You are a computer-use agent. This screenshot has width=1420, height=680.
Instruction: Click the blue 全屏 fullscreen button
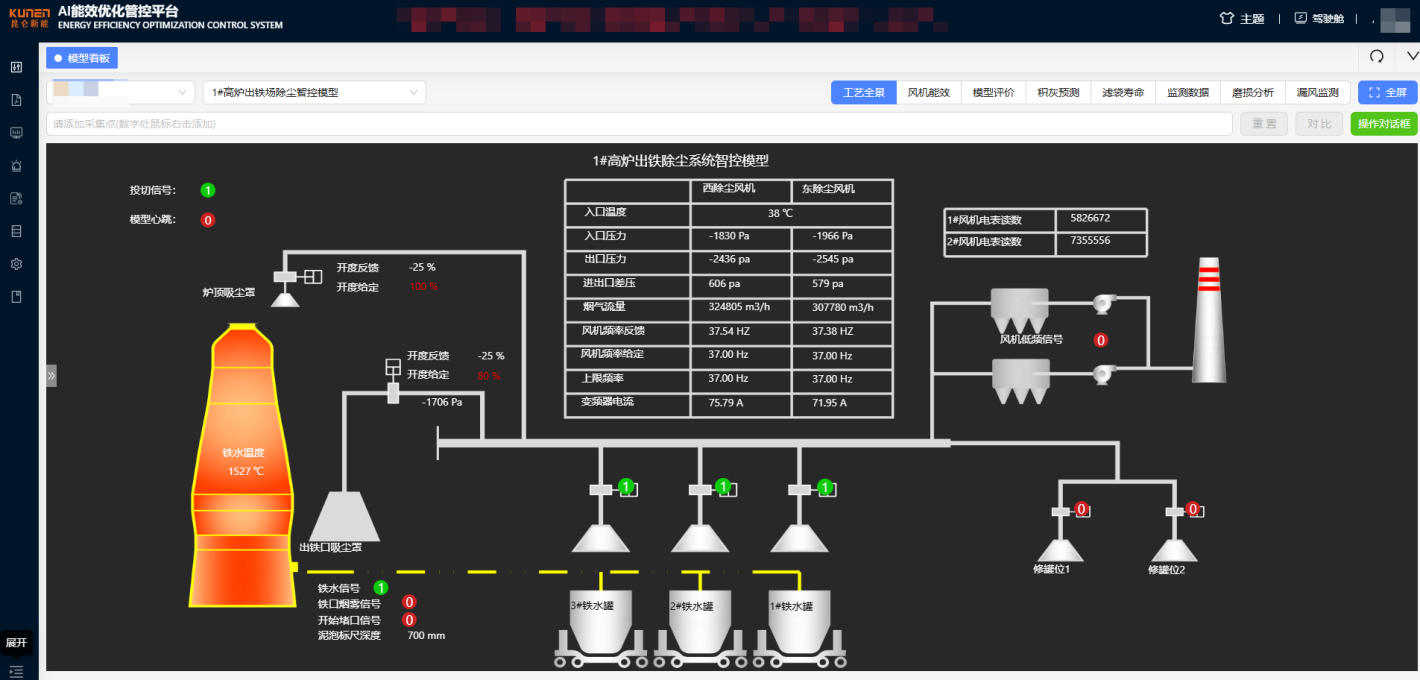(1387, 93)
